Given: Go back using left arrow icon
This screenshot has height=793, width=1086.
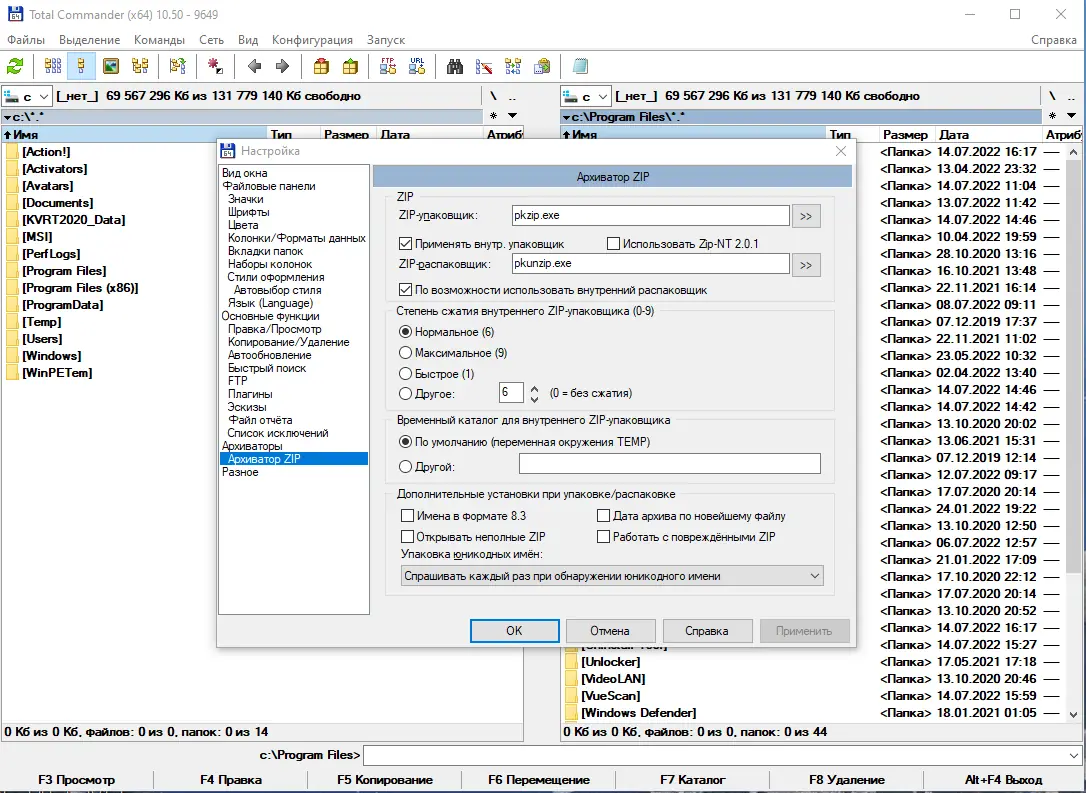Looking at the screenshot, I should [x=254, y=66].
